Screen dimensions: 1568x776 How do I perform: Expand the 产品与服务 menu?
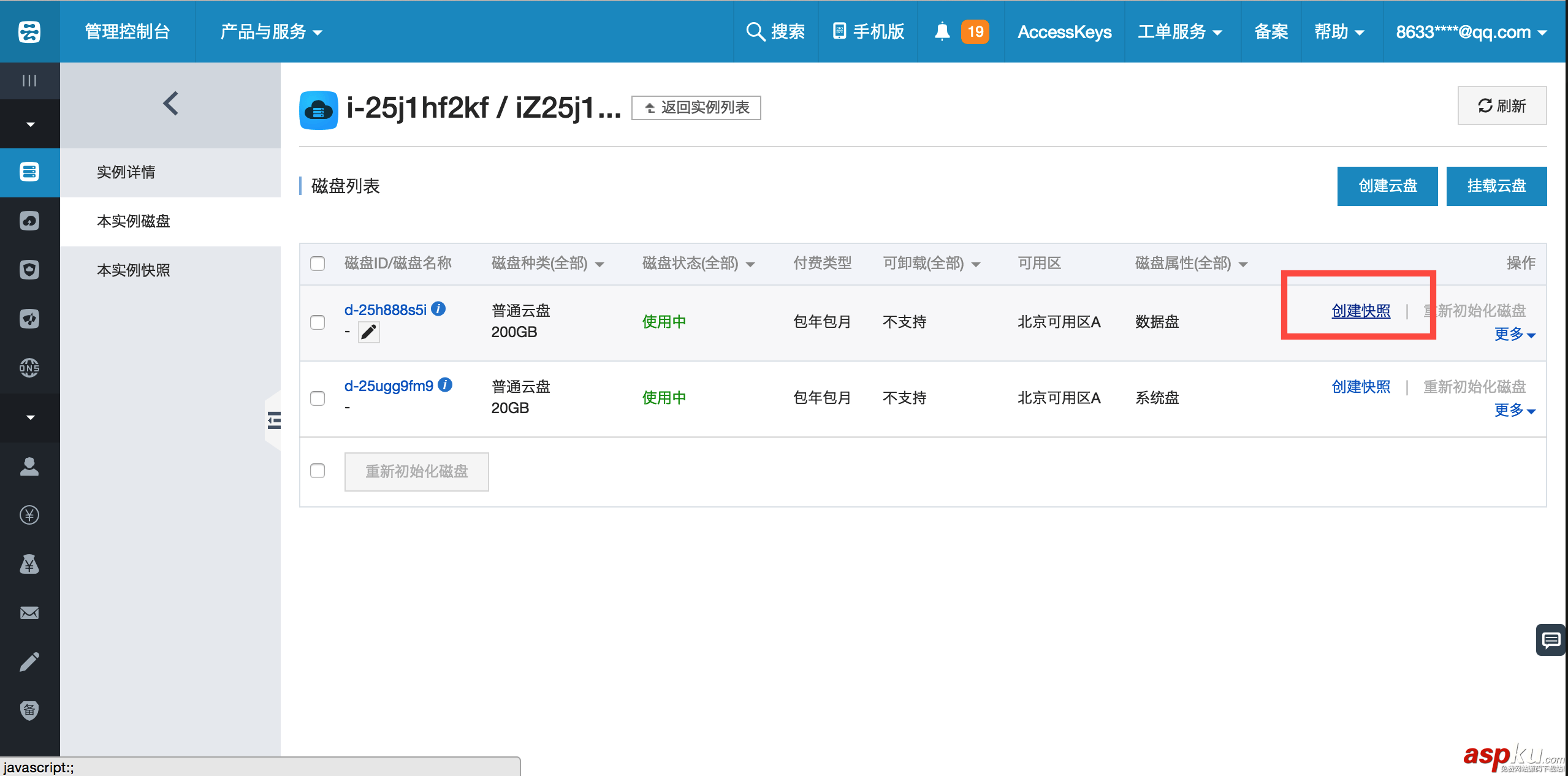click(270, 31)
